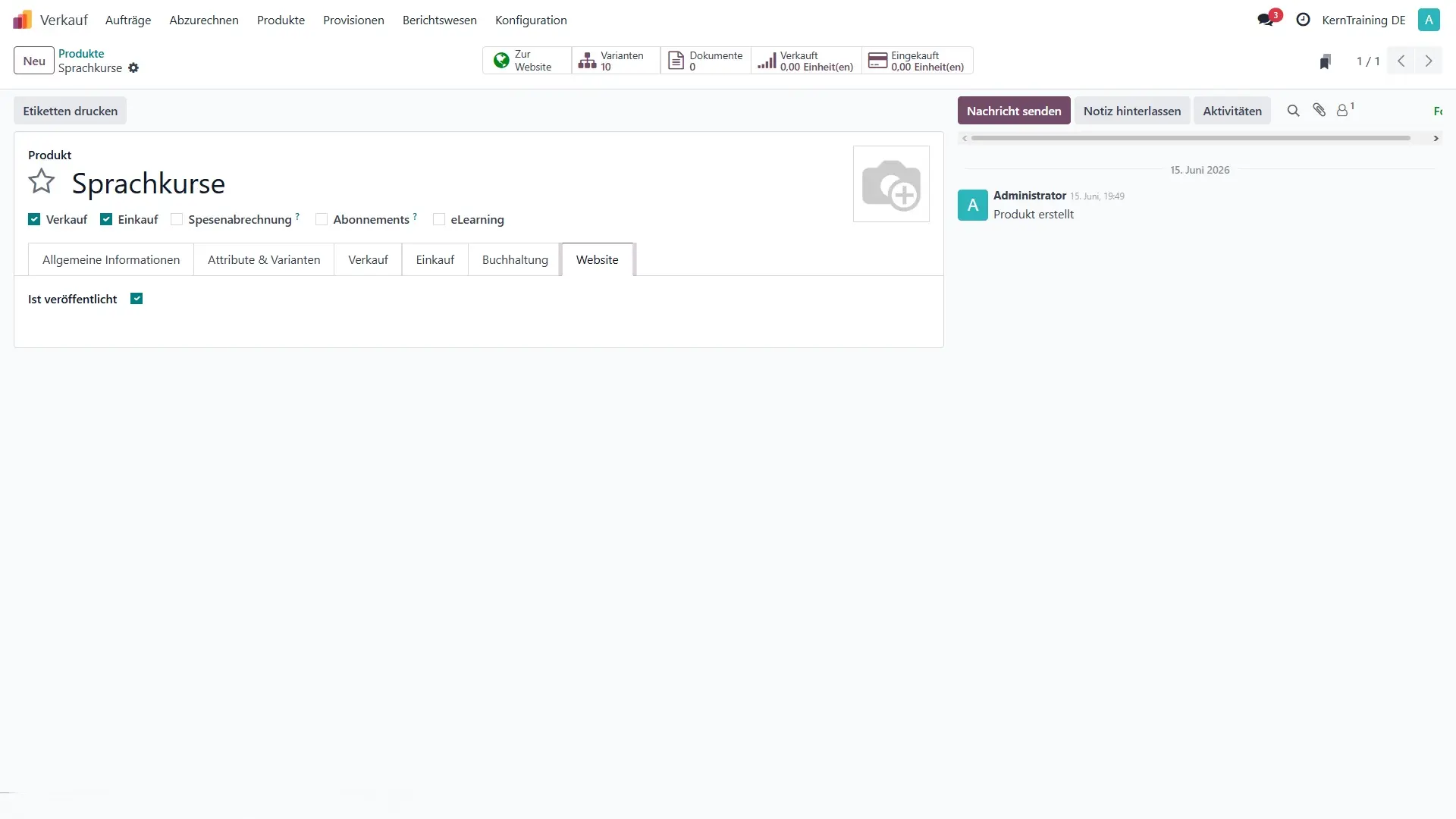The height and width of the screenshot is (819, 1456).
Task: Click 'Produkt erstellt' message text
Action: click(x=1034, y=215)
